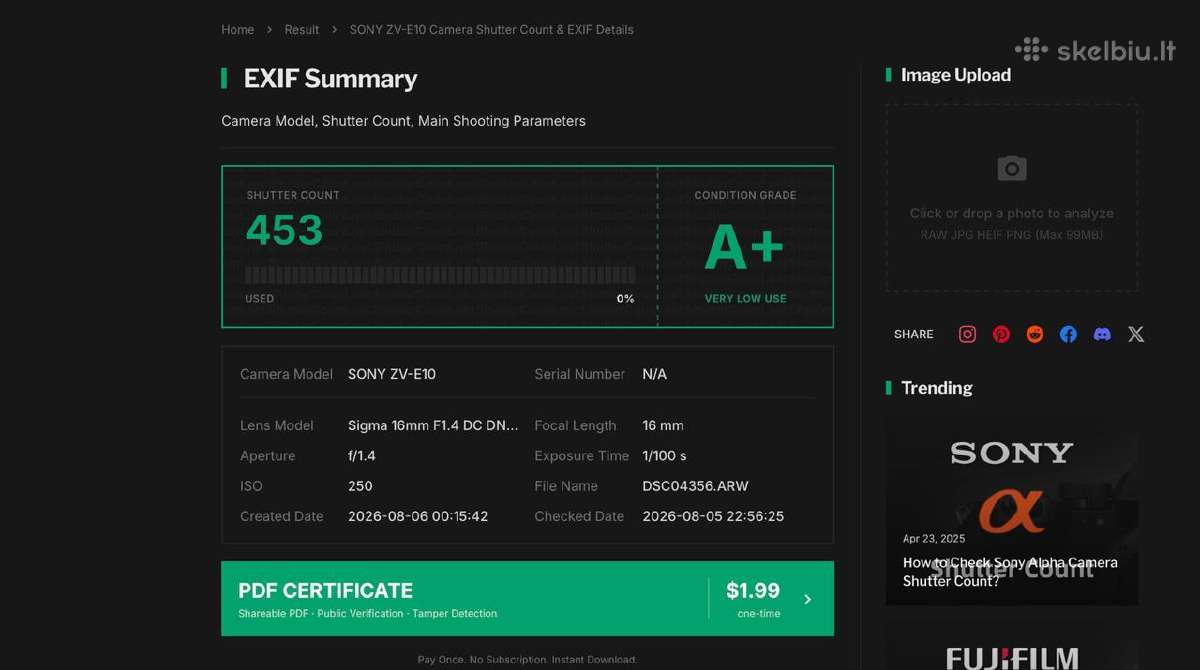Select focal length value 16 mm
This screenshot has height=670, width=1200.
coord(663,425)
